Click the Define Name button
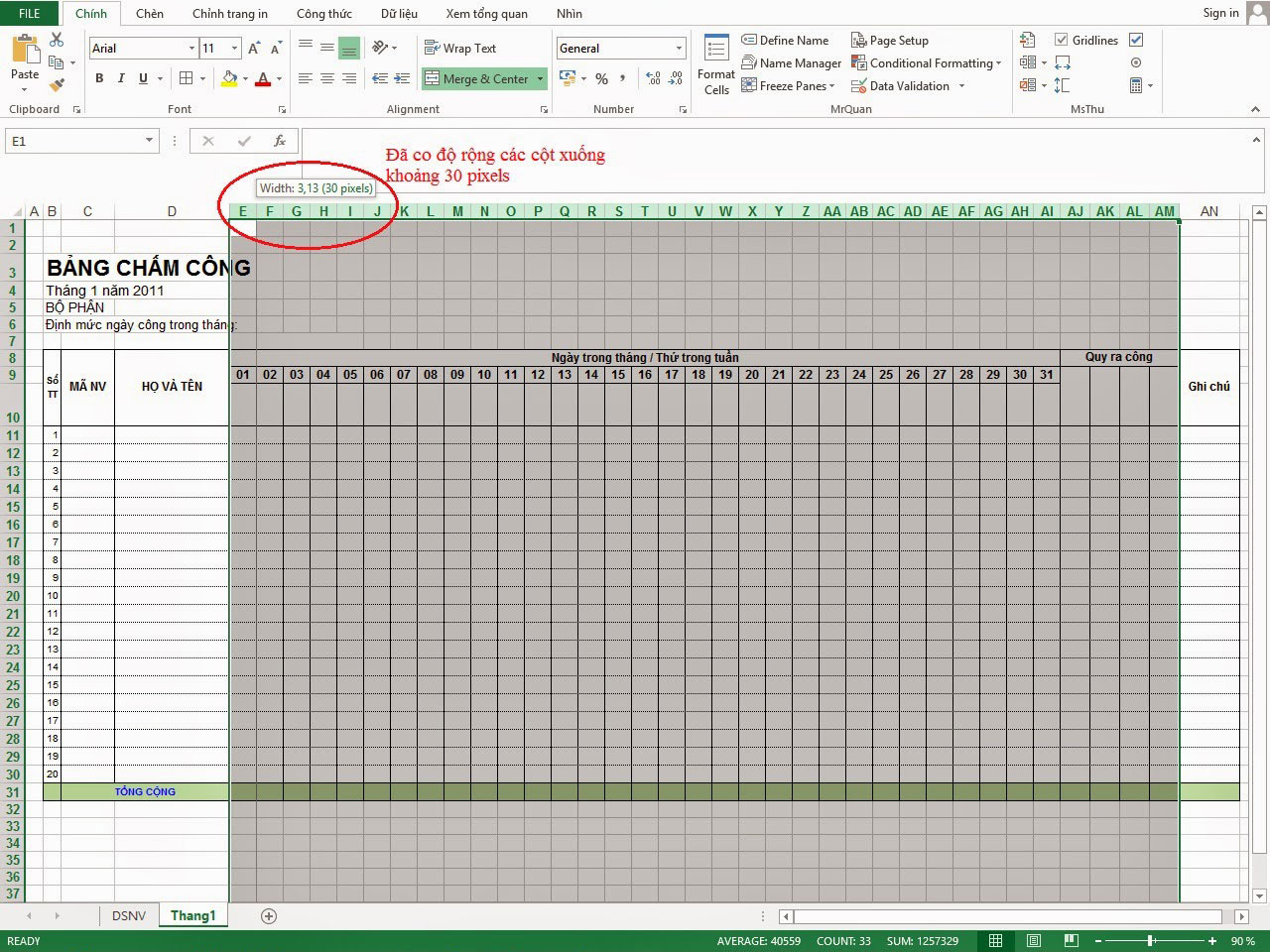The width and height of the screenshot is (1270, 952). tap(786, 40)
